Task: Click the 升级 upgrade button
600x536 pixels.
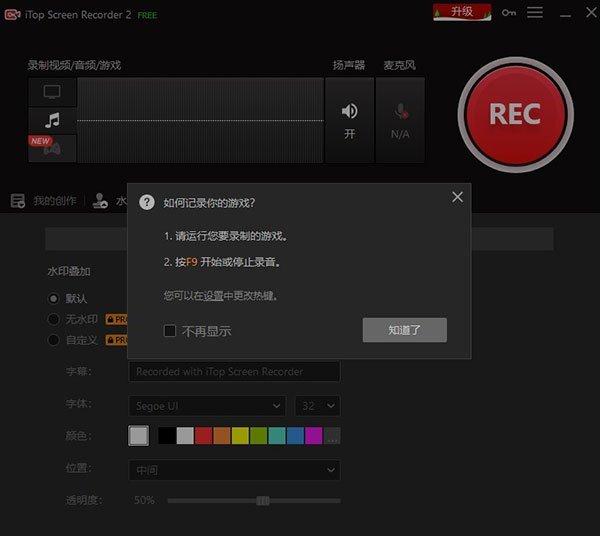Action: pos(462,12)
